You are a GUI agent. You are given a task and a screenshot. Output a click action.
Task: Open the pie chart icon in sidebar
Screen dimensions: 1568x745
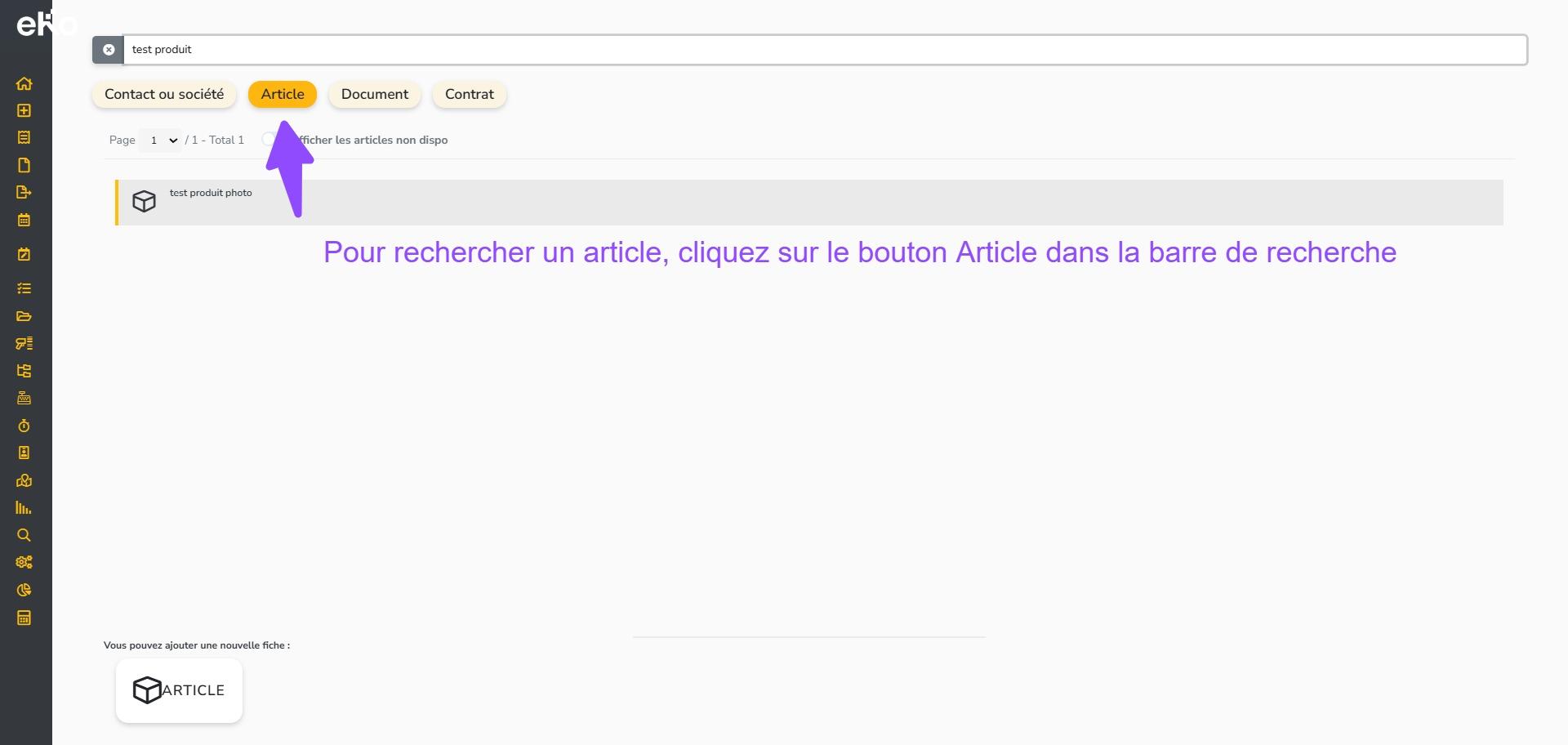[x=24, y=590]
